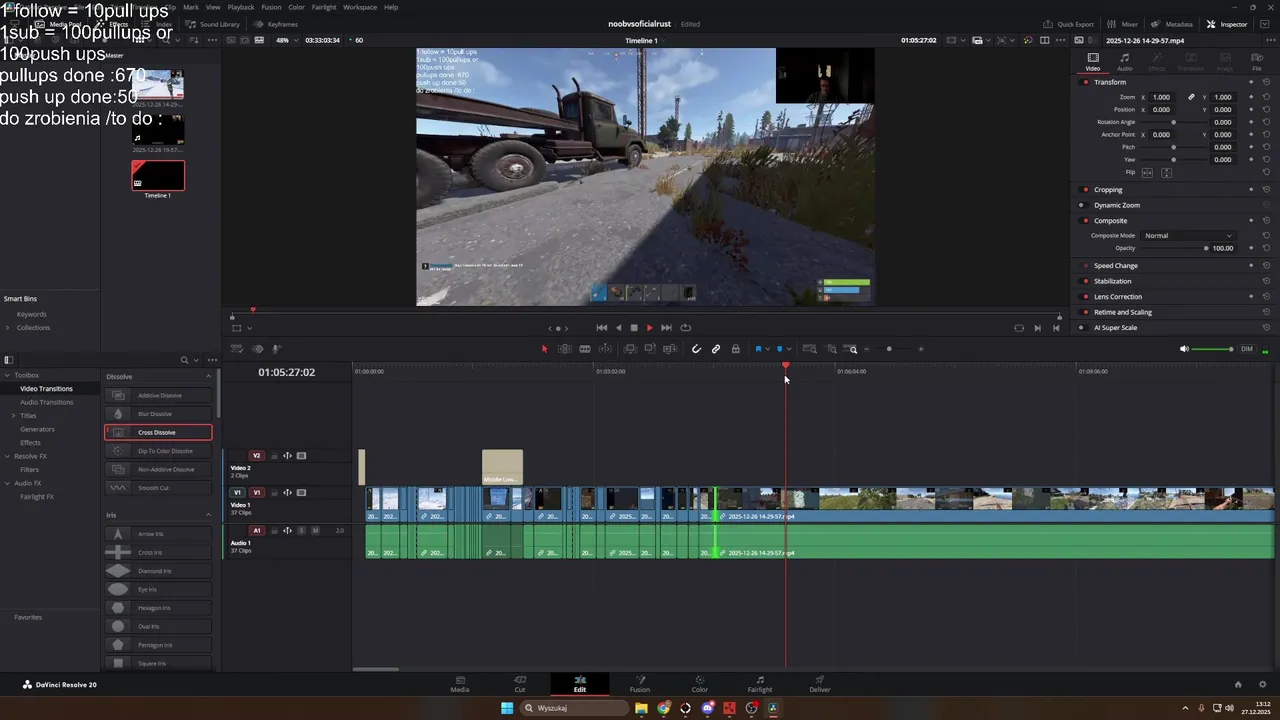This screenshot has width=1280, height=720.
Task: Collapse the Toolbox tree
Action: 7,375
